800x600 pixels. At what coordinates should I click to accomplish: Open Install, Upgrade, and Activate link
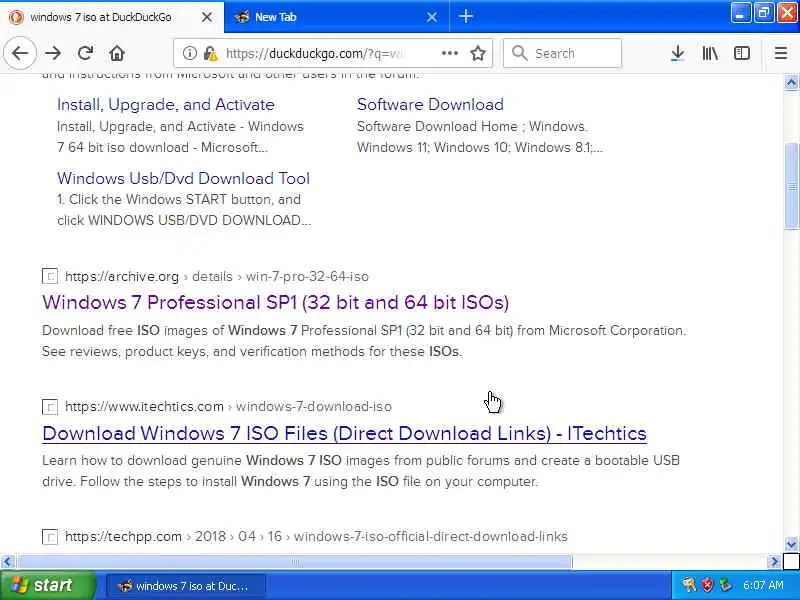pos(166,104)
